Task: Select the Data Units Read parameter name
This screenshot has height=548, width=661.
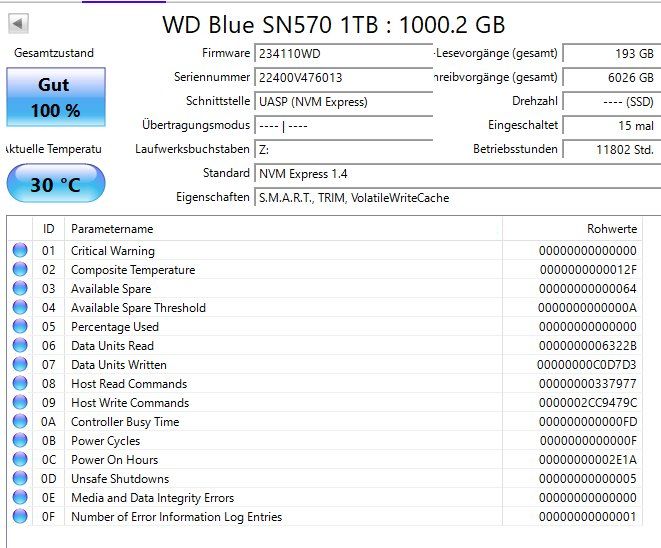Action: pos(112,346)
